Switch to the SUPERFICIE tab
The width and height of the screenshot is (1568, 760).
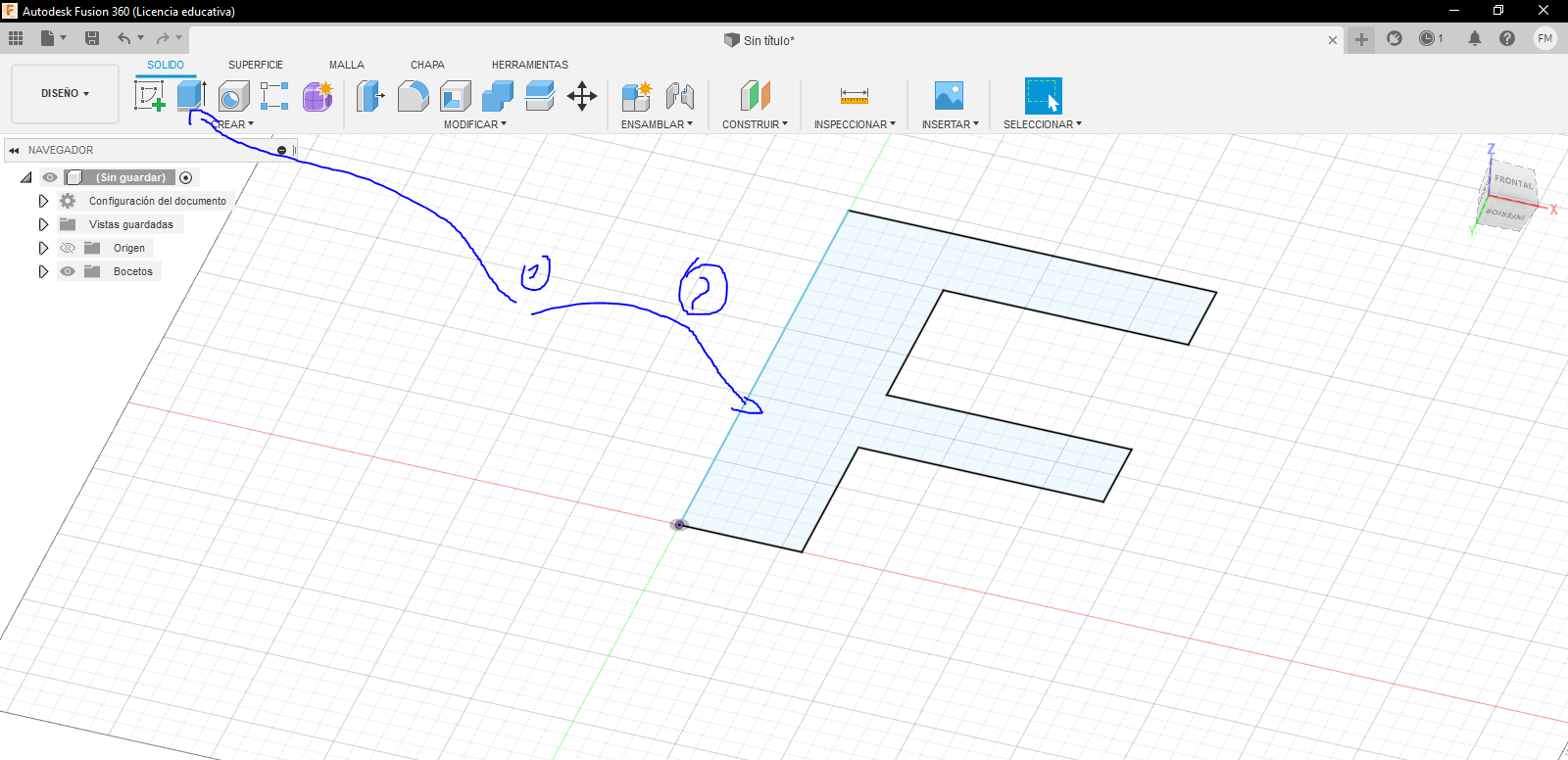pos(256,65)
